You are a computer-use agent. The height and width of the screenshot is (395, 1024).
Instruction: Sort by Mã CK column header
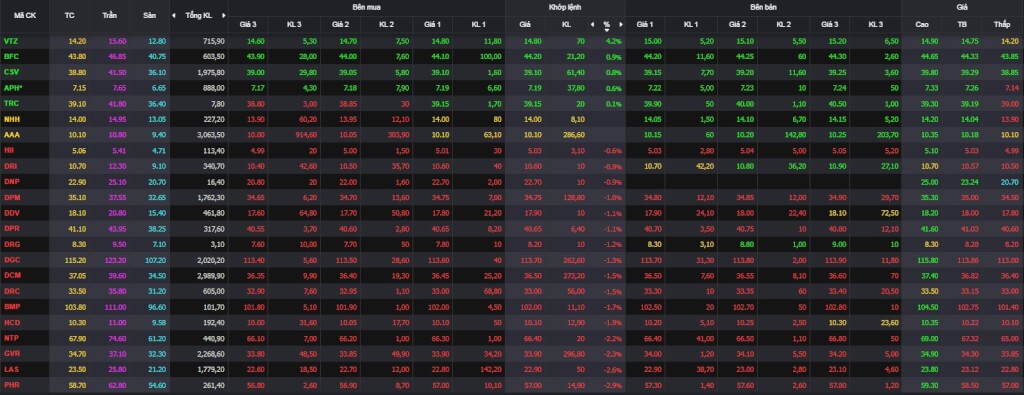[17, 16]
